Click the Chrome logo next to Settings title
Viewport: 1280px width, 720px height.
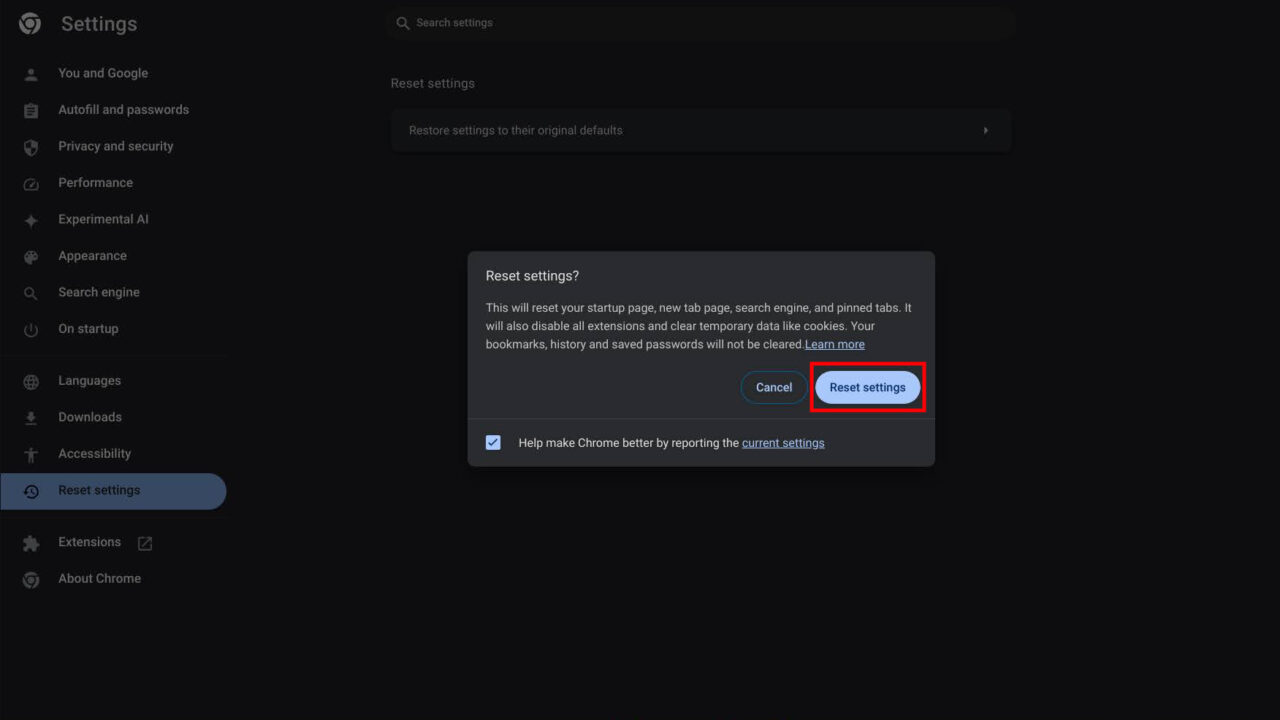click(x=28, y=23)
